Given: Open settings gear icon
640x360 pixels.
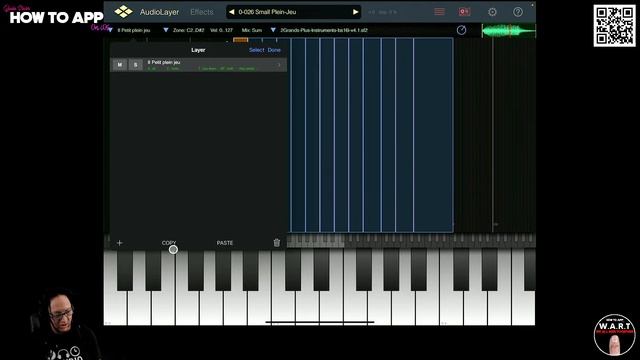Looking at the screenshot, I should [x=492, y=12].
